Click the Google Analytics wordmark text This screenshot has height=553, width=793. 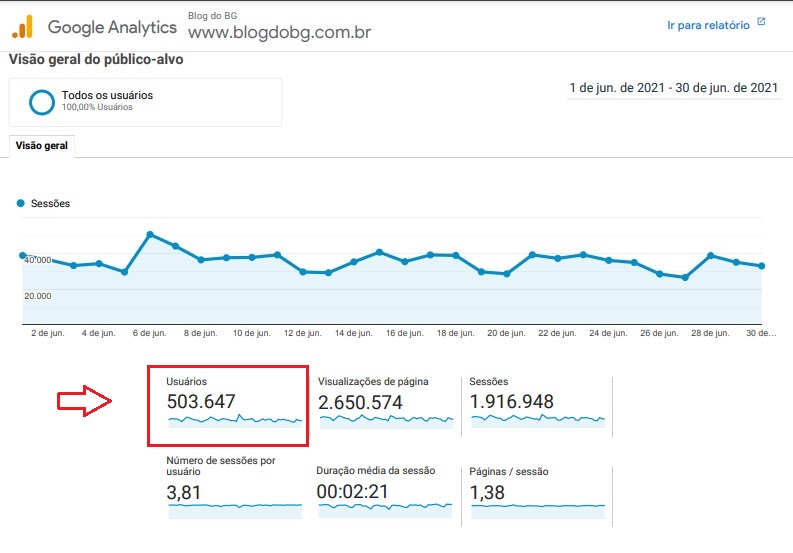pyautogui.click(x=112, y=27)
